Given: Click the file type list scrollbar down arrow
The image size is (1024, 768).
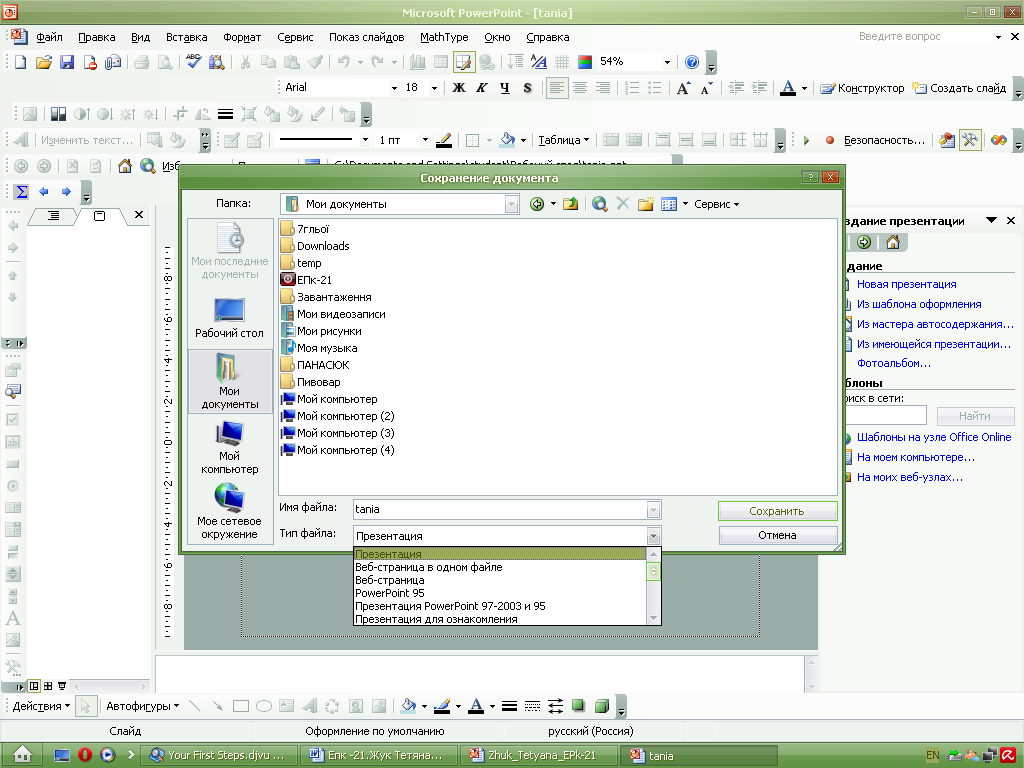Looking at the screenshot, I should click(653, 618).
